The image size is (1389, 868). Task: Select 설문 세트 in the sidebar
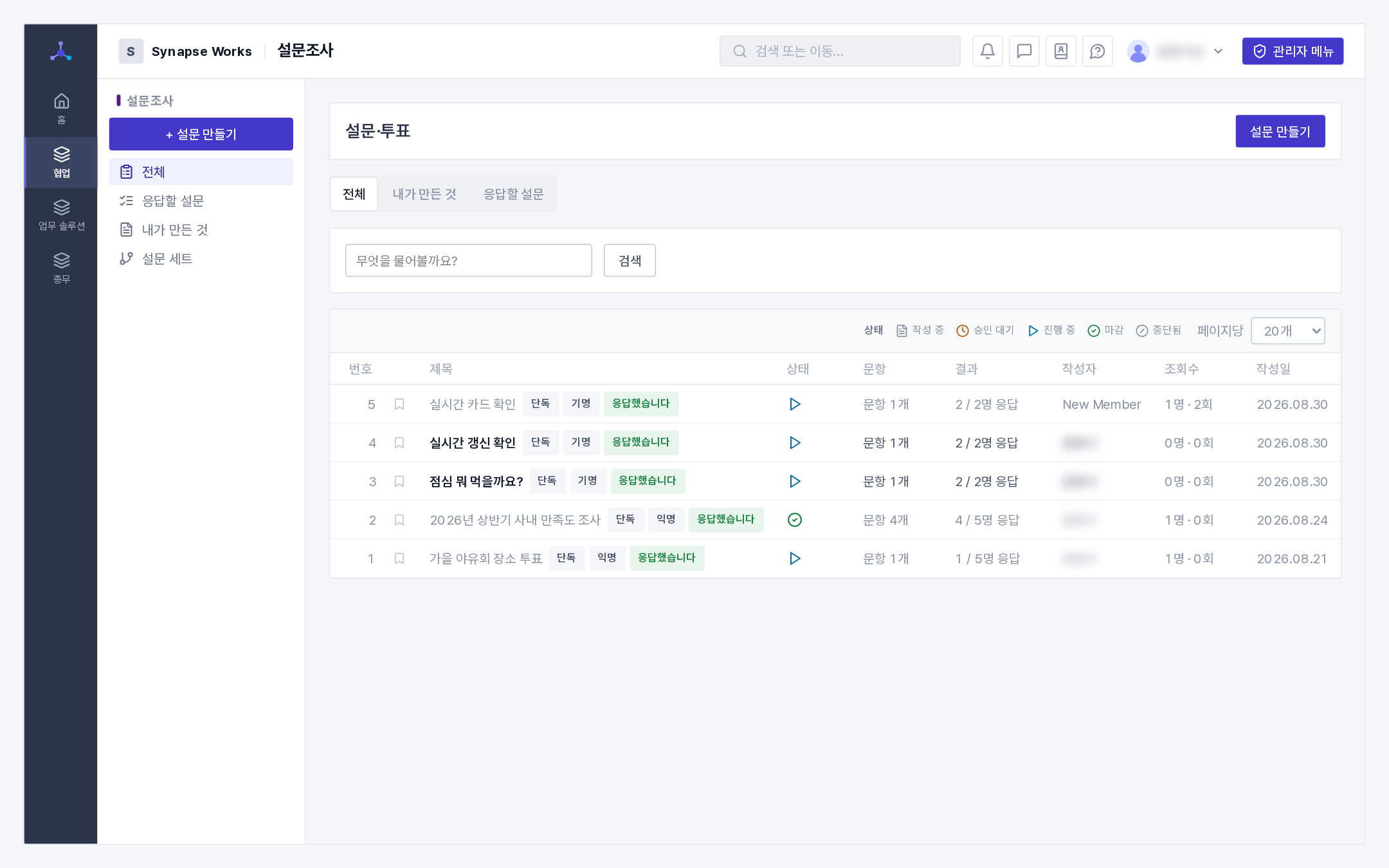coord(201,258)
